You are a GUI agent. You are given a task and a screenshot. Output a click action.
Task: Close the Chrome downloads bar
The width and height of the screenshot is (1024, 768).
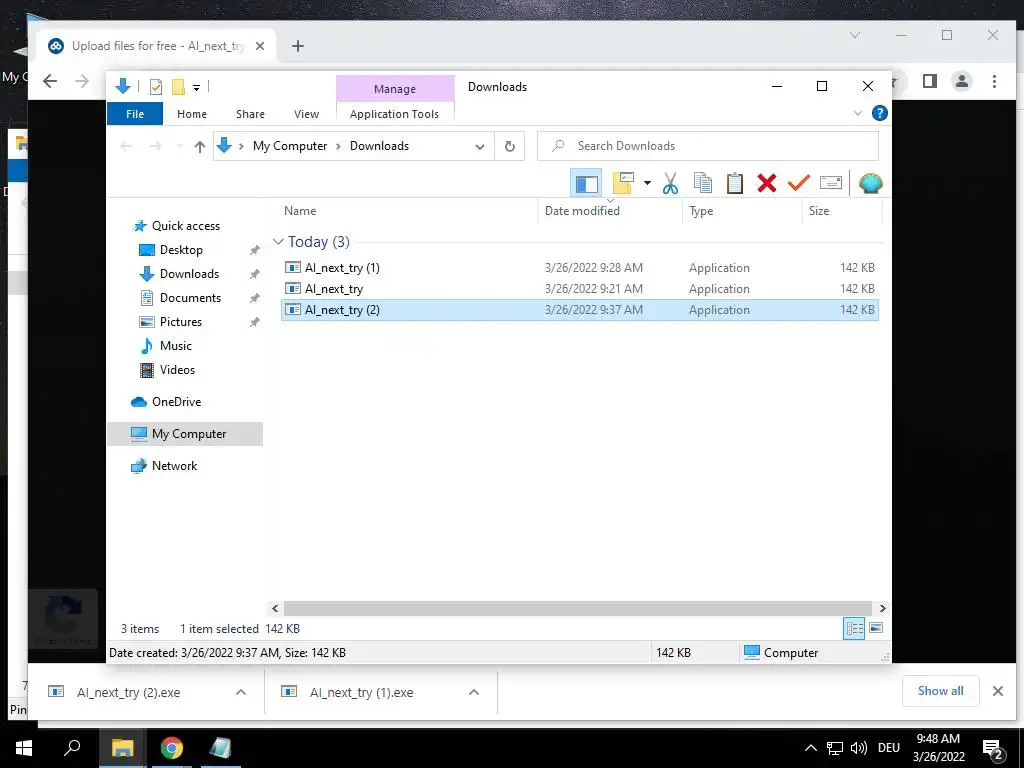[997, 691]
